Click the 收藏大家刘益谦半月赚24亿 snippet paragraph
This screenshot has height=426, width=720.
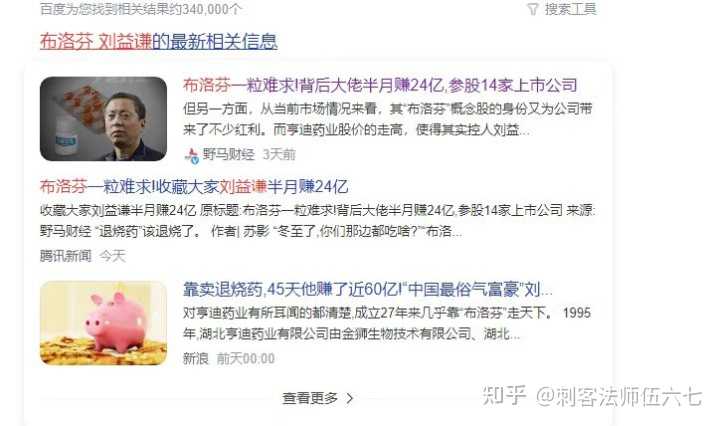point(318,221)
